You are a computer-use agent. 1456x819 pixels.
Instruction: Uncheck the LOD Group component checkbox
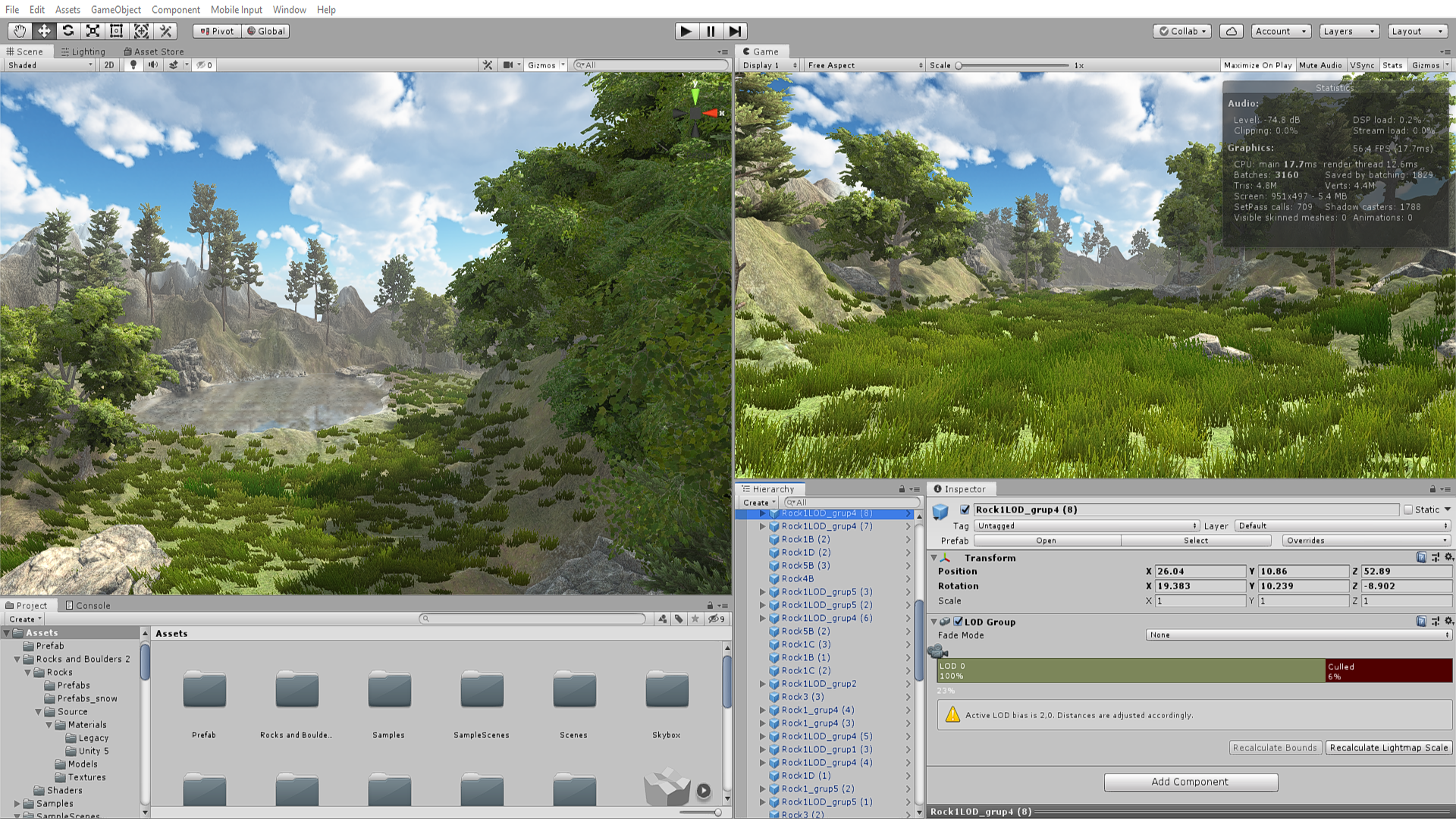[x=958, y=622]
